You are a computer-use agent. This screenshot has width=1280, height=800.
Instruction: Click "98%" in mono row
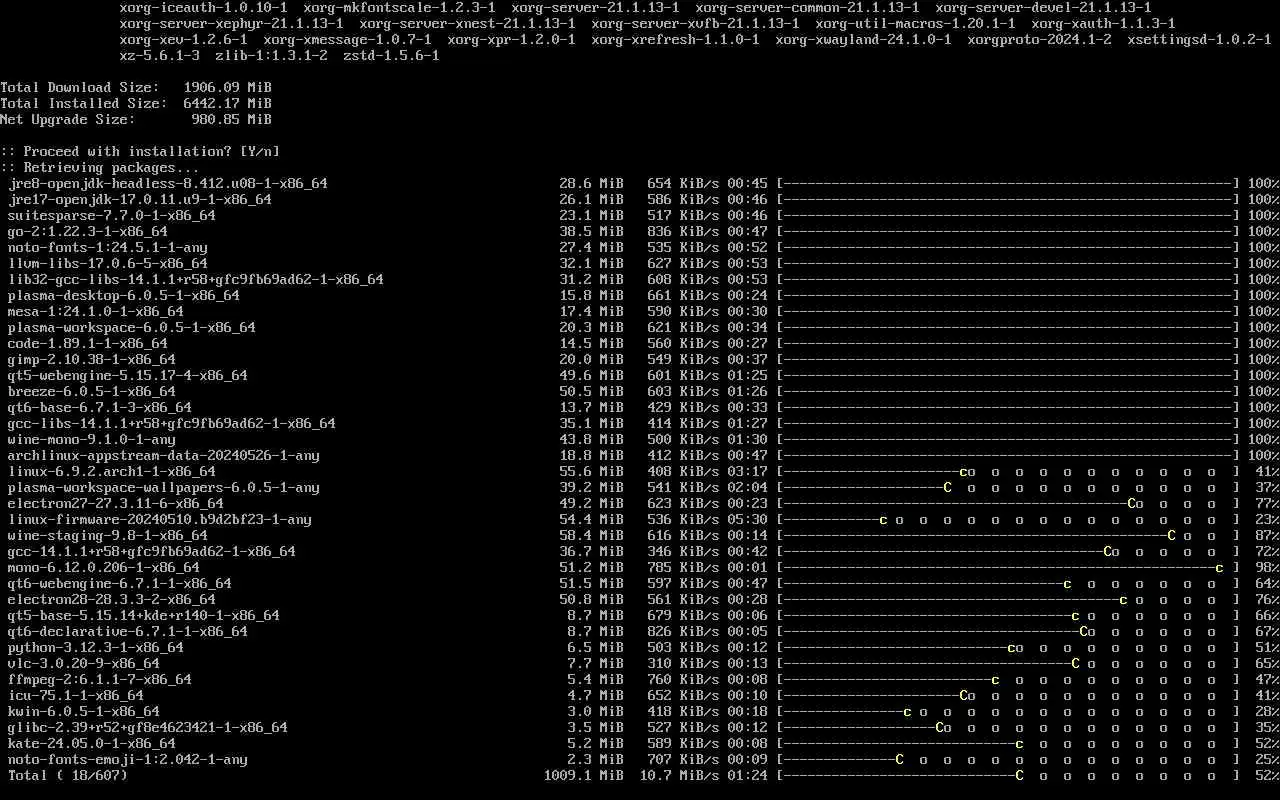[x=1267, y=567]
